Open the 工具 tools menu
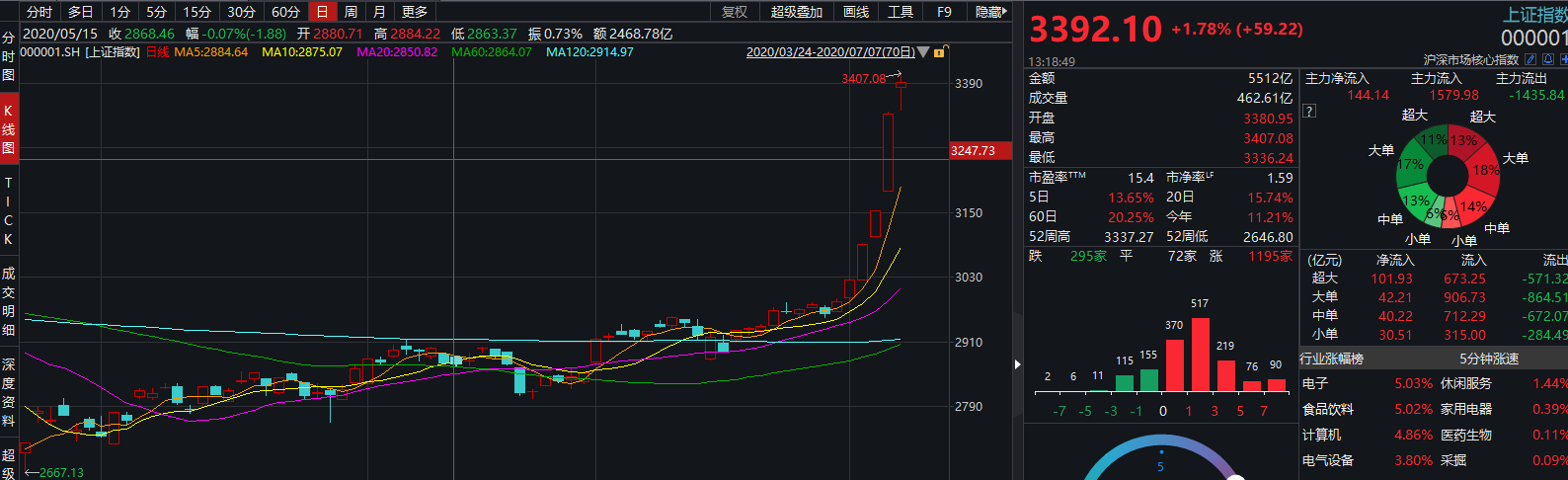This screenshot has height=480, width=1568. tap(901, 12)
